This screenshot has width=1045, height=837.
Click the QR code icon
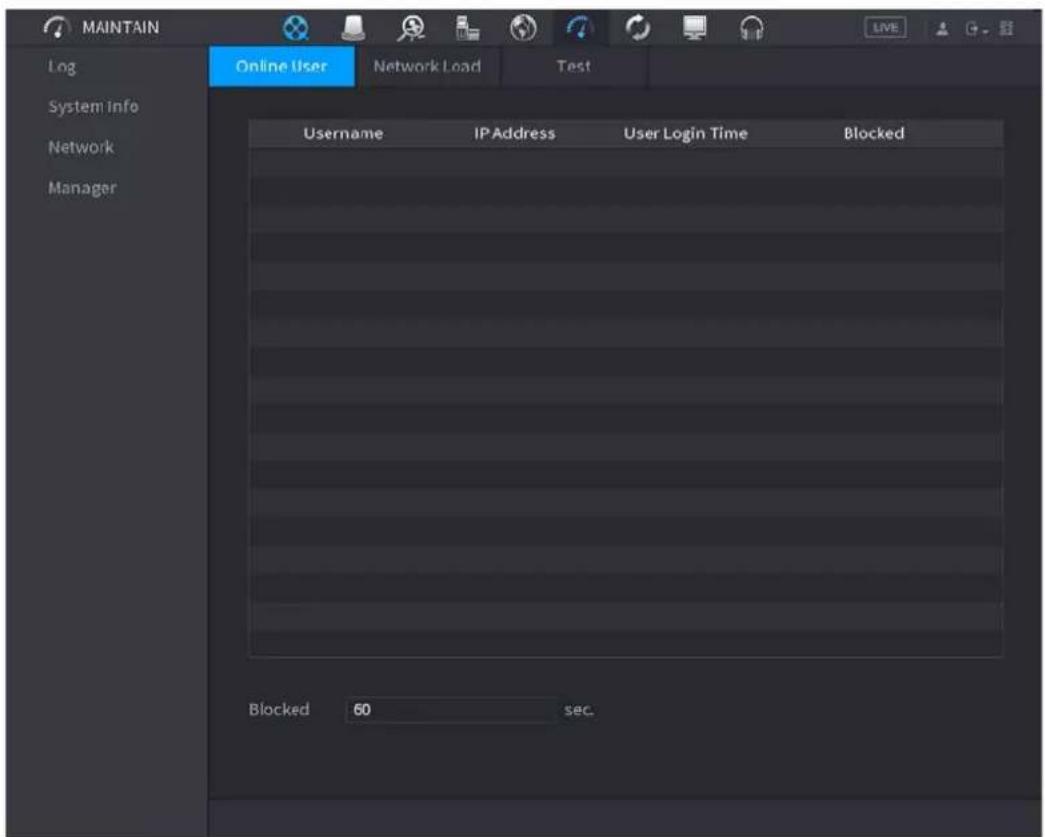coord(1006,29)
